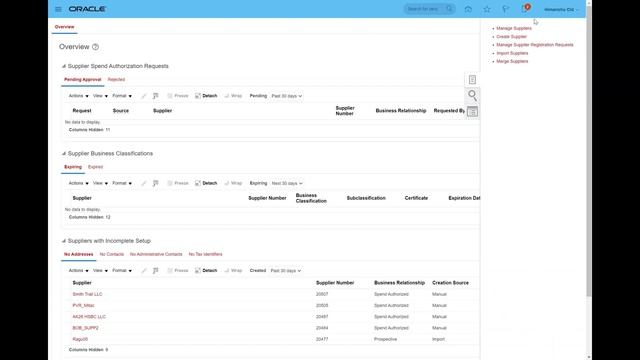Viewport: 640px width, 360px height.
Task: Open the Import Suppliers task link
Action: pos(512,53)
